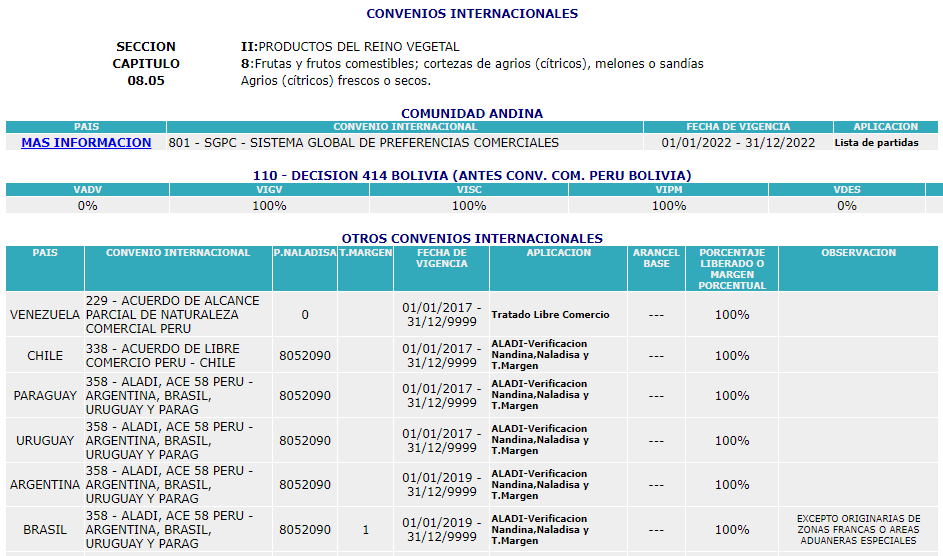Image resolution: width=943 pixels, height=556 pixels.
Task: Click the 01/01/2017 validity date in the Chile row
Action: coord(441,355)
